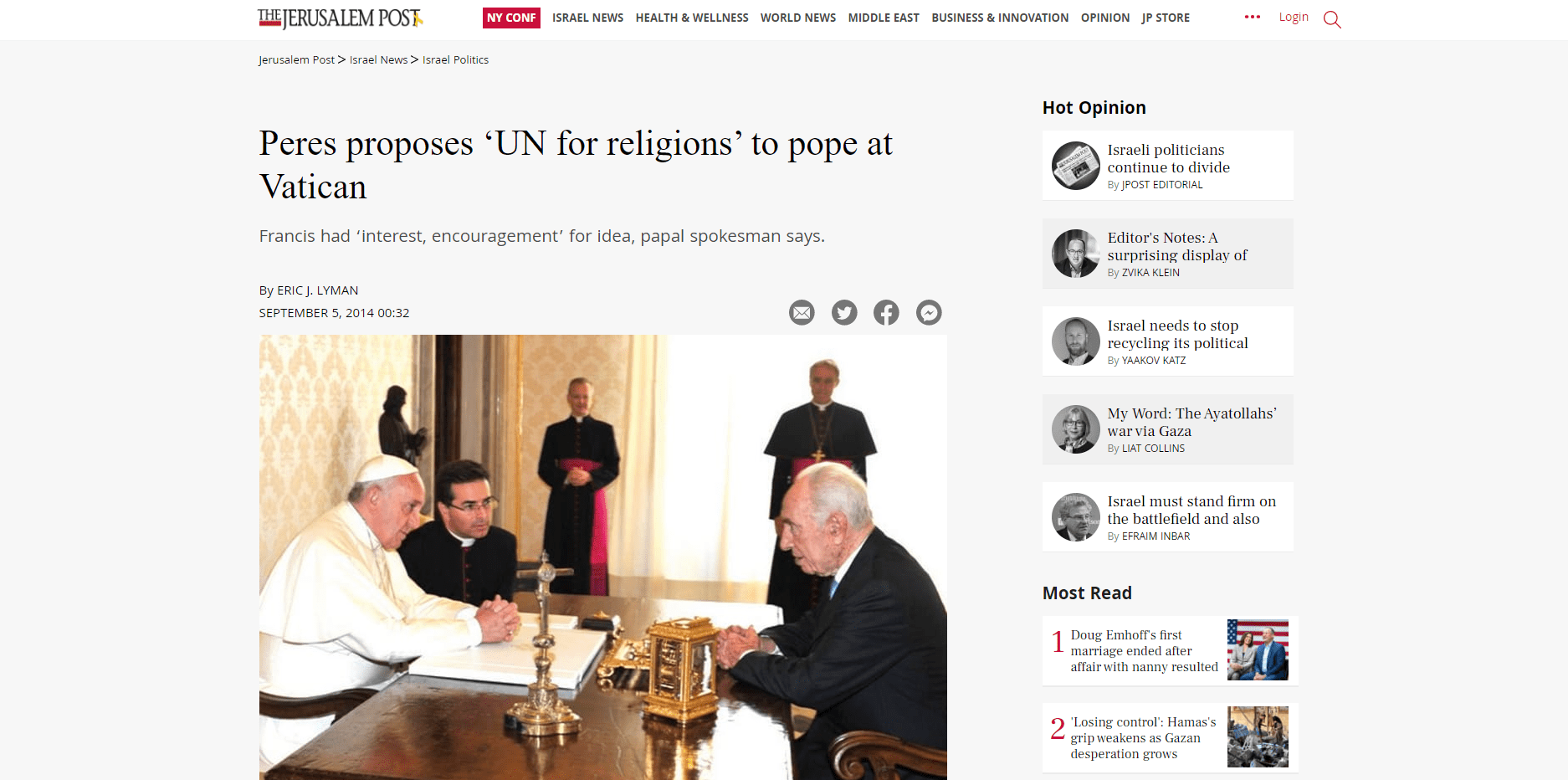Open Israel Politics breadcrumb link
The width and height of the screenshot is (1568, 780).
[455, 59]
